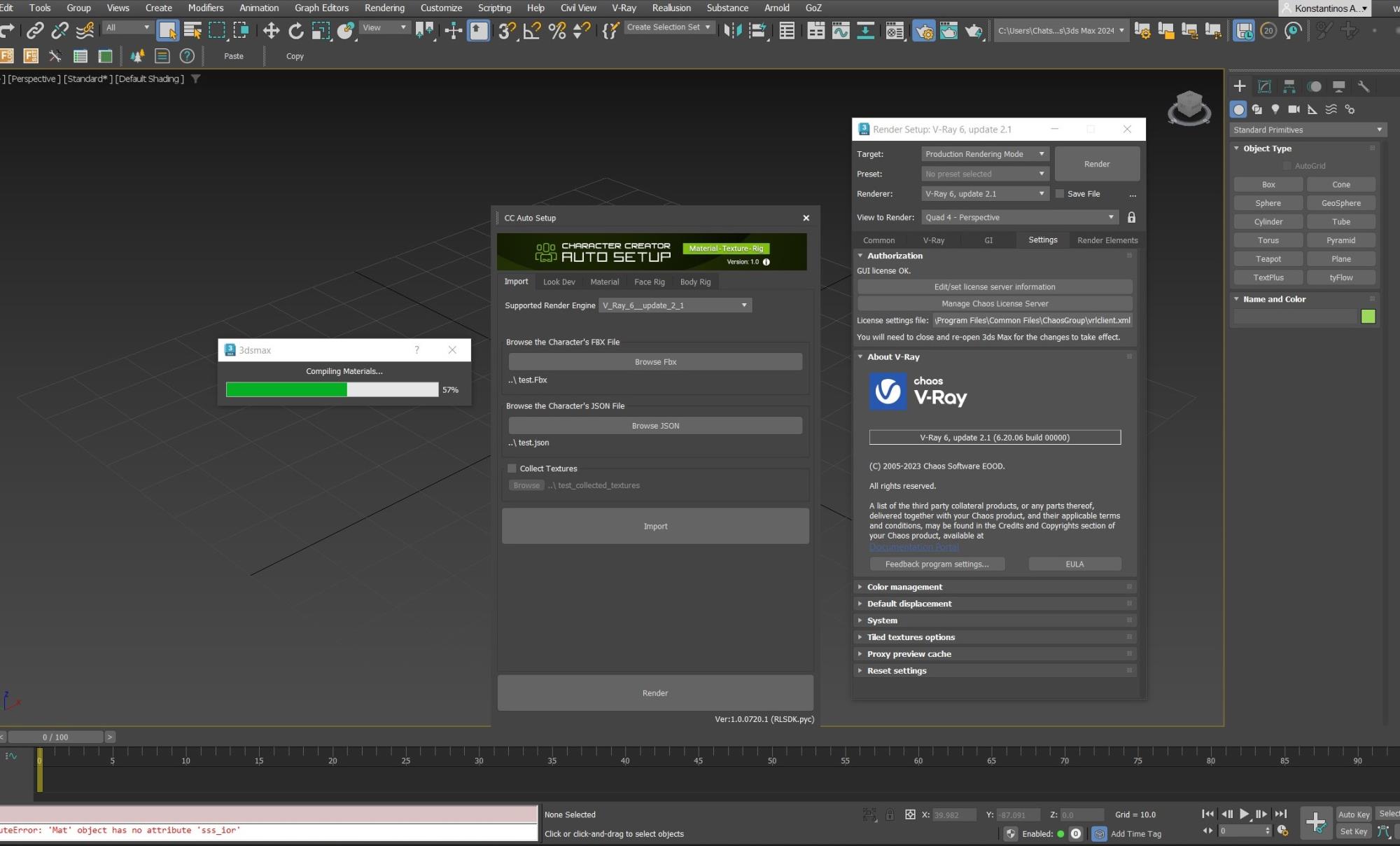
Task: Toggle the Spinner Snap button
Action: 582,30
